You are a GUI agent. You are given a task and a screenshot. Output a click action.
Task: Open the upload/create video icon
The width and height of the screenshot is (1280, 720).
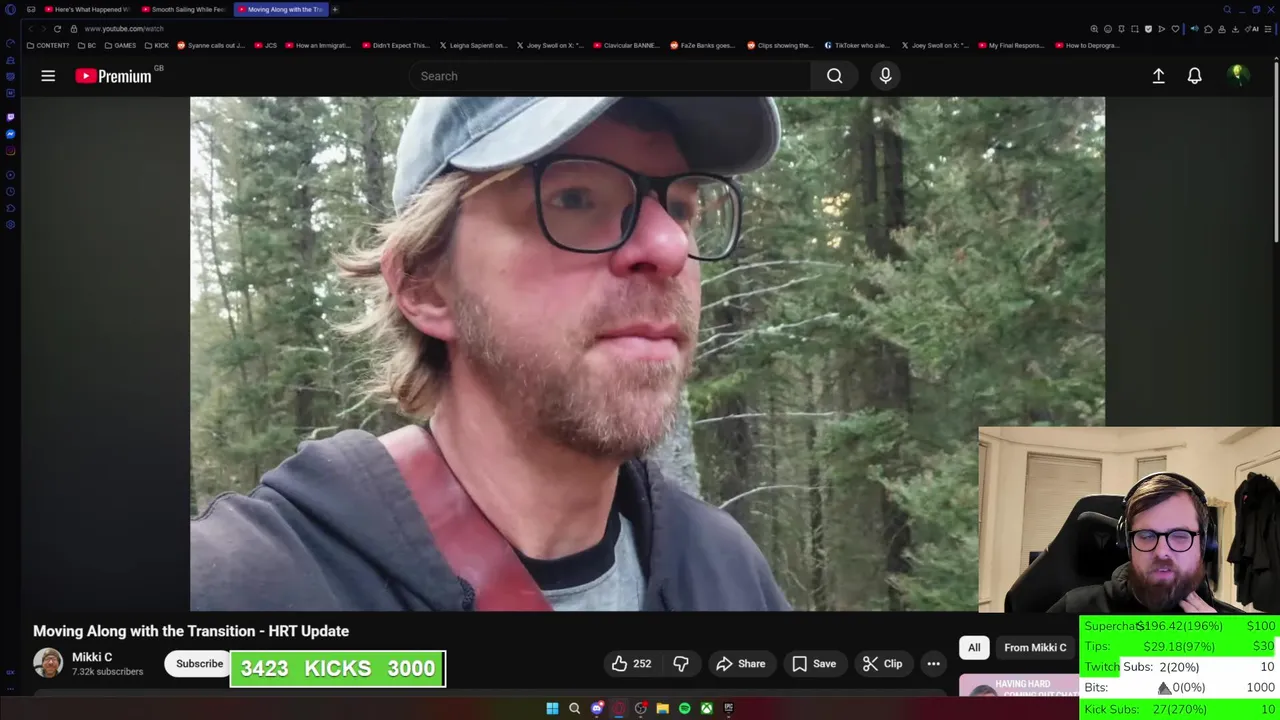[1158, 76]
